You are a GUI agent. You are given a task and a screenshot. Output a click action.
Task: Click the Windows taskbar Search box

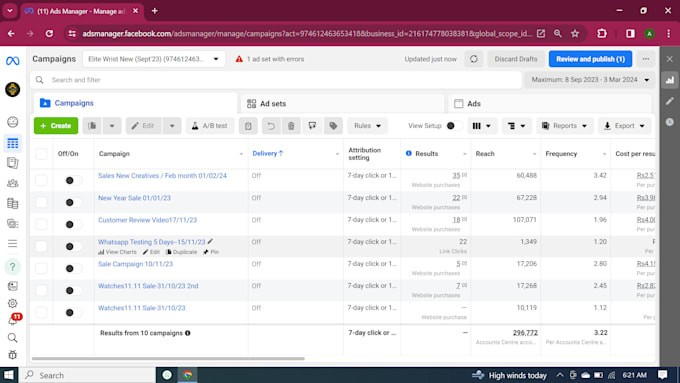pyautogui.click(x=87, y=375)
